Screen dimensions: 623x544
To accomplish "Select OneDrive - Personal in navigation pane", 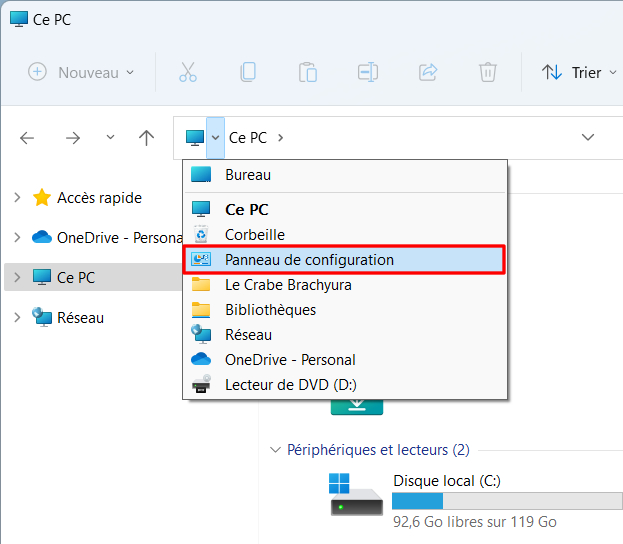I will coord(120,238).
